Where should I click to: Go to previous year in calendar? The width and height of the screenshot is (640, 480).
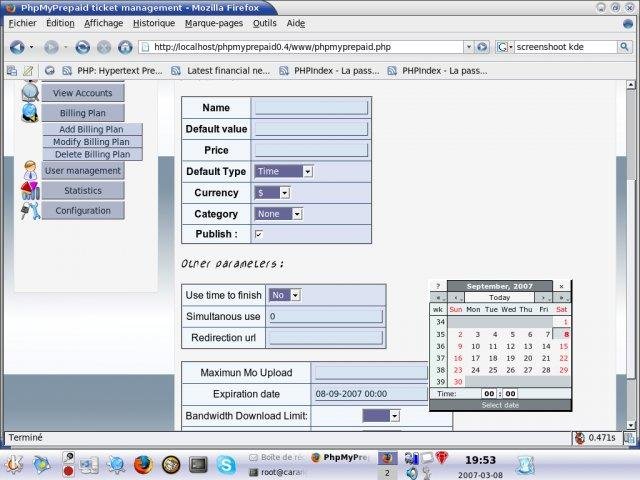[439, 298]
